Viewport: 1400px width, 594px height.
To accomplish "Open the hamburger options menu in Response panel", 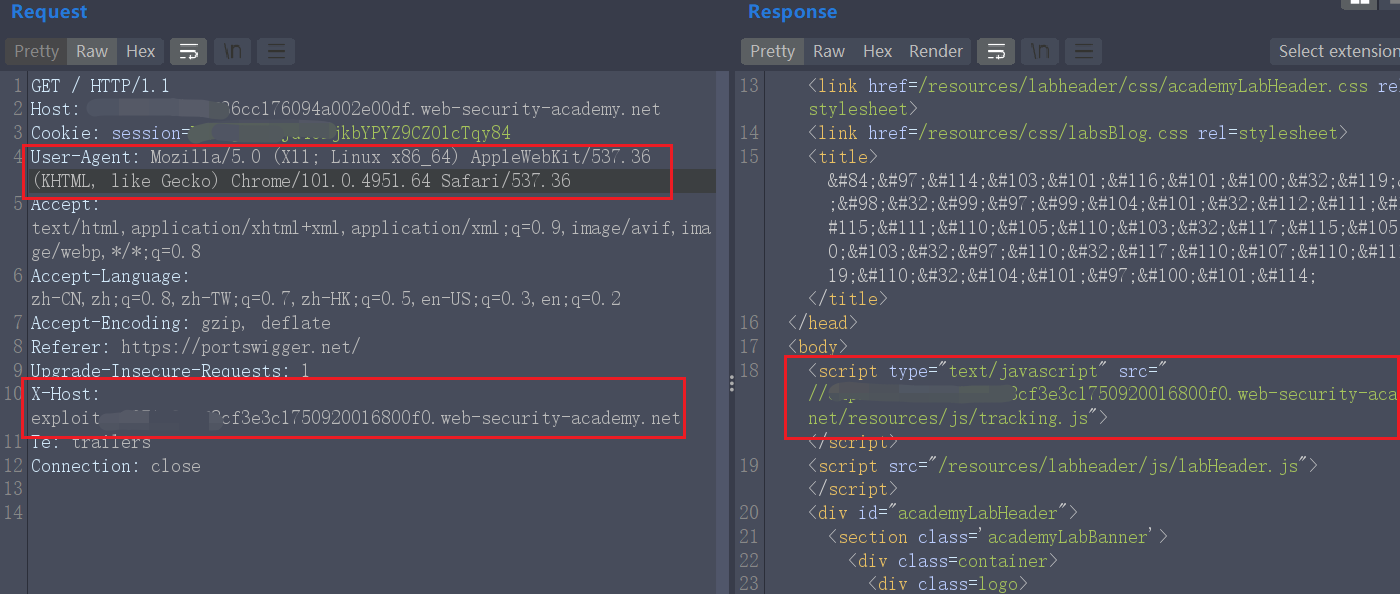I will (x=1083, y=51).
